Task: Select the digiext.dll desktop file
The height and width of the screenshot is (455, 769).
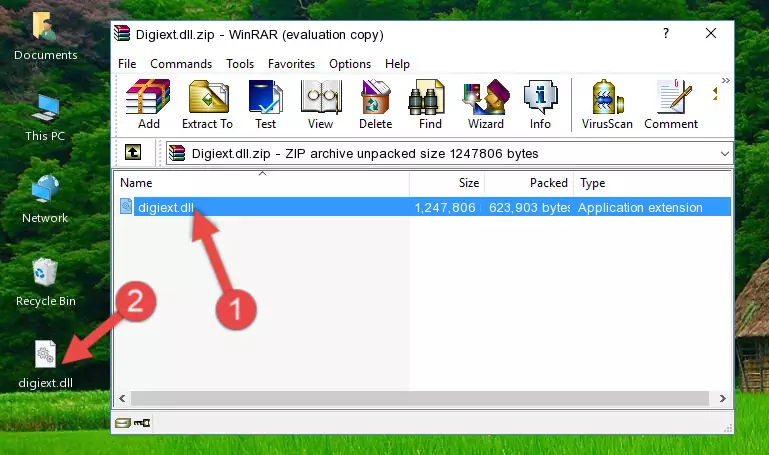Action: 46,365
